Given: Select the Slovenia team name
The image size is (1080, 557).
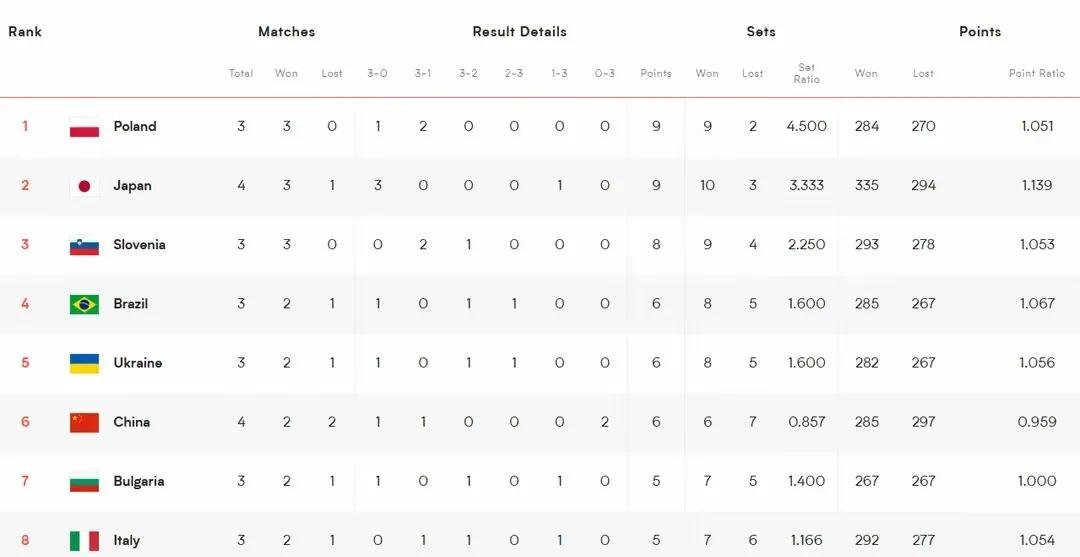Looking at the screenshot, I should (x=139, y=244).
